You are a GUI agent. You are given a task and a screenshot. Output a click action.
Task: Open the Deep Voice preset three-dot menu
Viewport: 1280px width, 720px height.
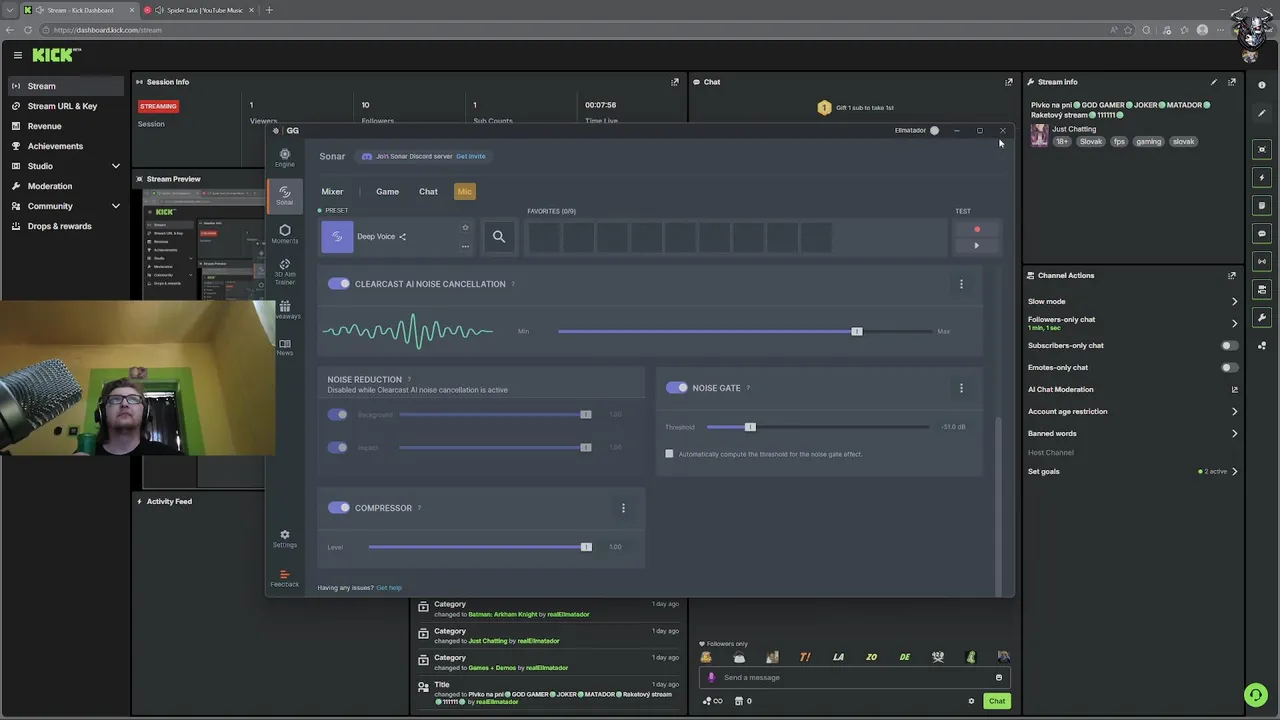click(x=465, y=246)
